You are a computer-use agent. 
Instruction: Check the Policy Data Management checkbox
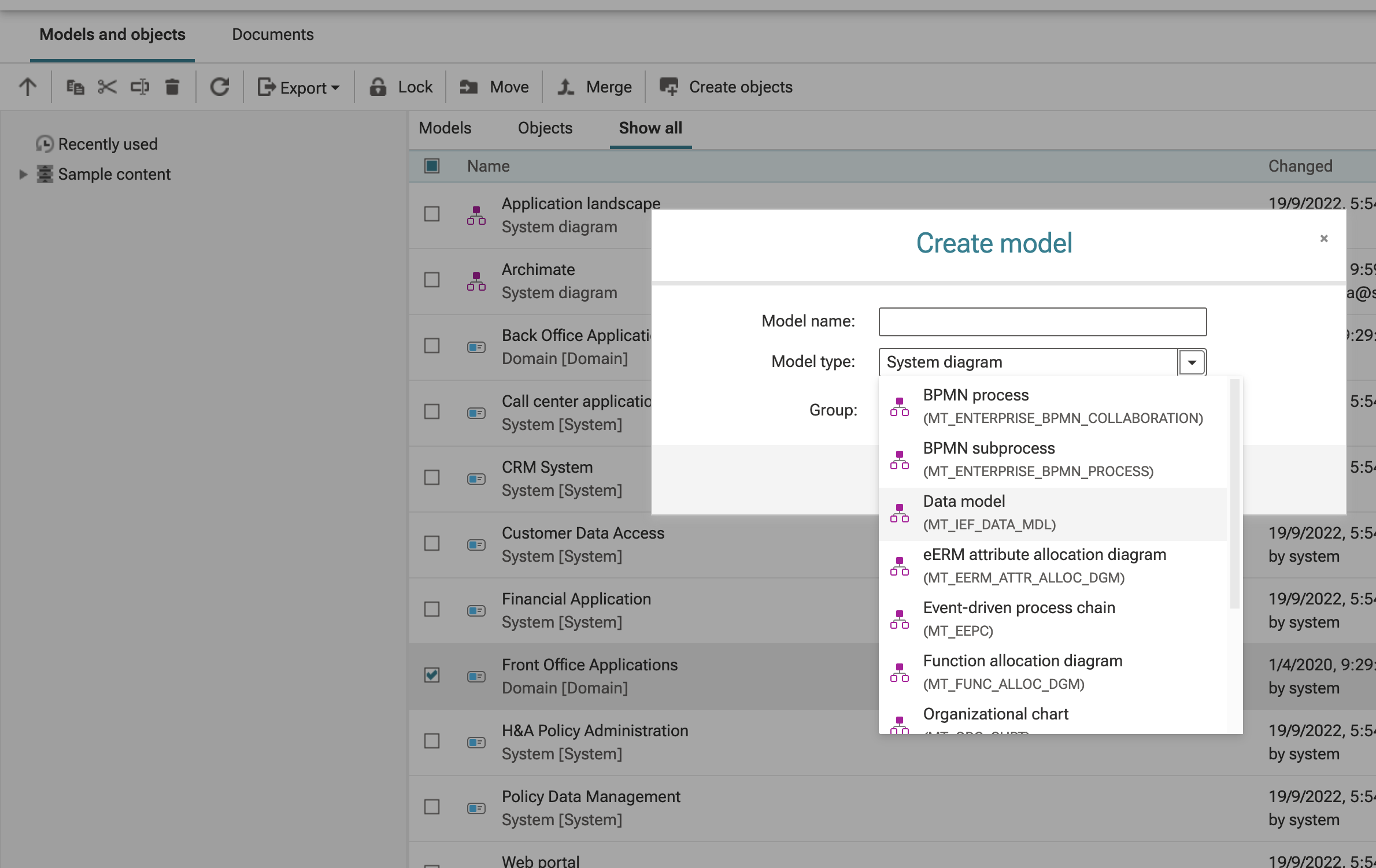(432, 807)
